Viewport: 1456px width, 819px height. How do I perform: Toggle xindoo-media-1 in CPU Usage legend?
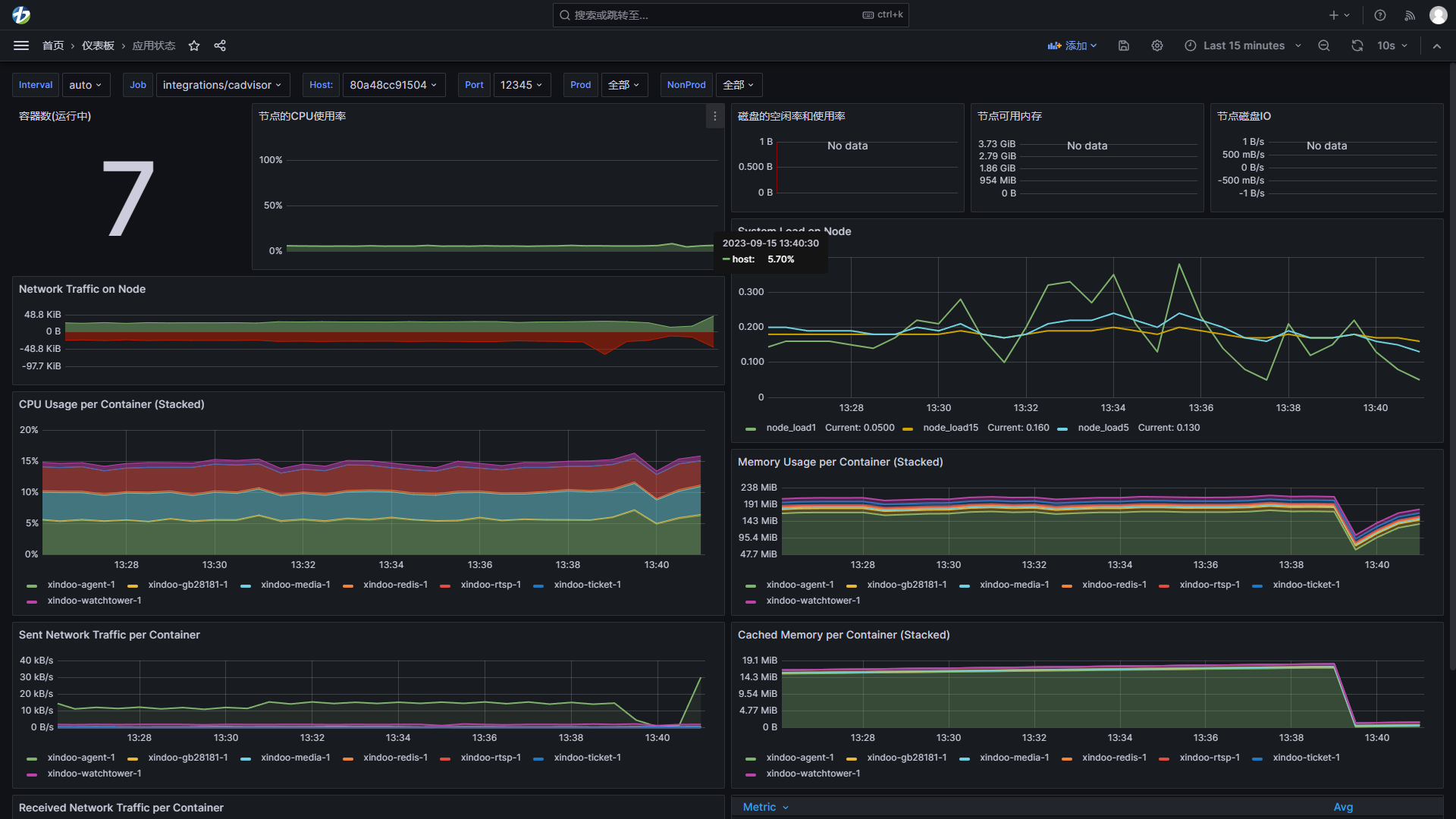[296, 585]
